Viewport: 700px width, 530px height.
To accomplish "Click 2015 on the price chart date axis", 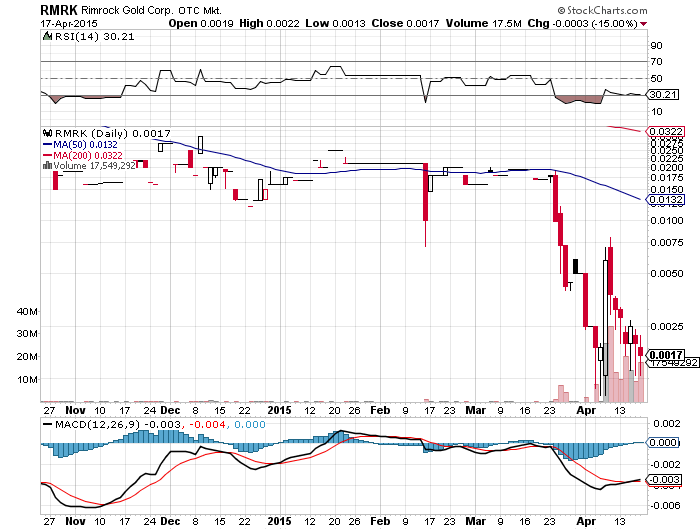I will point(279,410).
